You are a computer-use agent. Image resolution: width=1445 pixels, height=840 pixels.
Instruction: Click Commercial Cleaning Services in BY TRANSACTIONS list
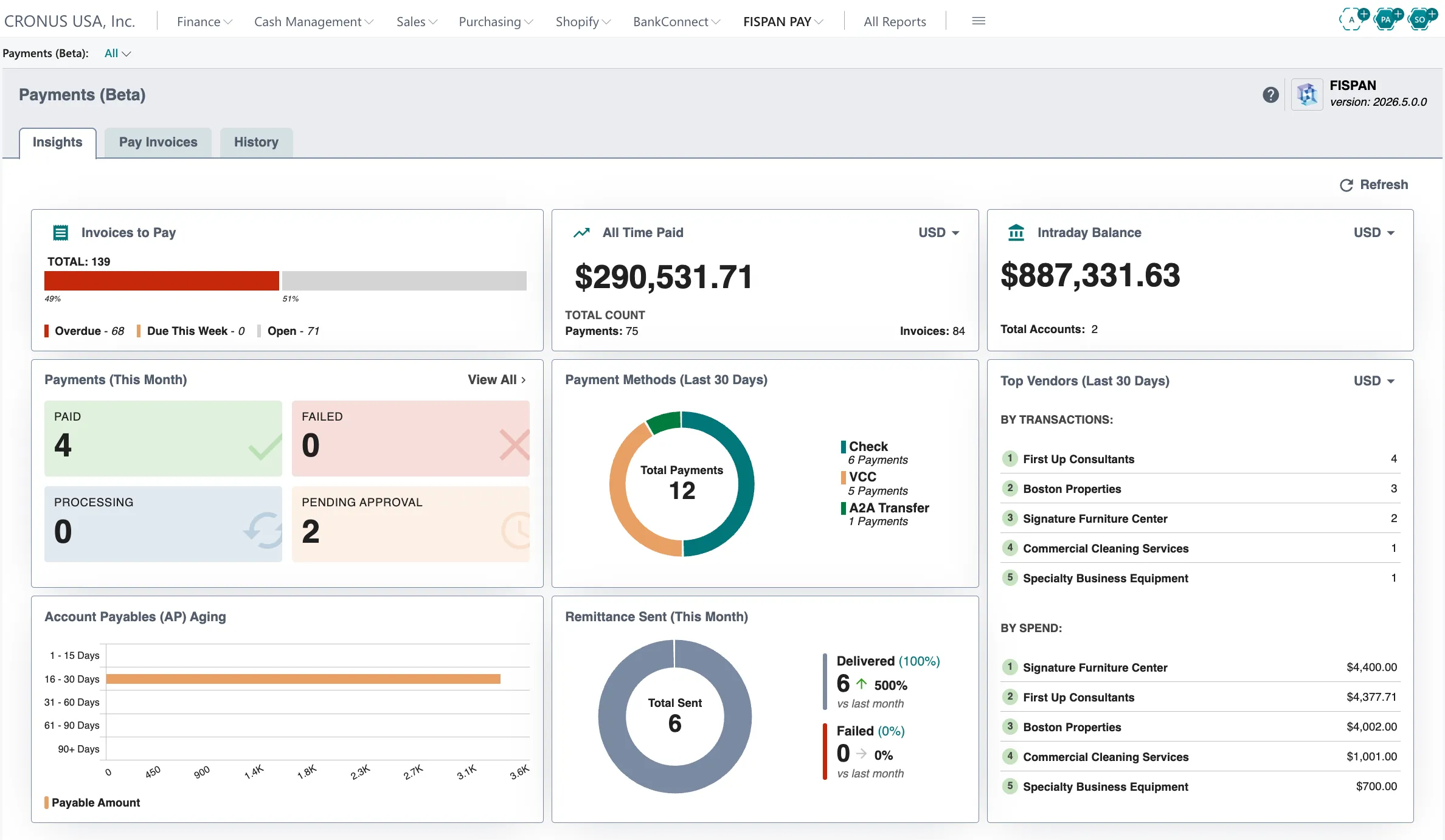click(1106, 548)
